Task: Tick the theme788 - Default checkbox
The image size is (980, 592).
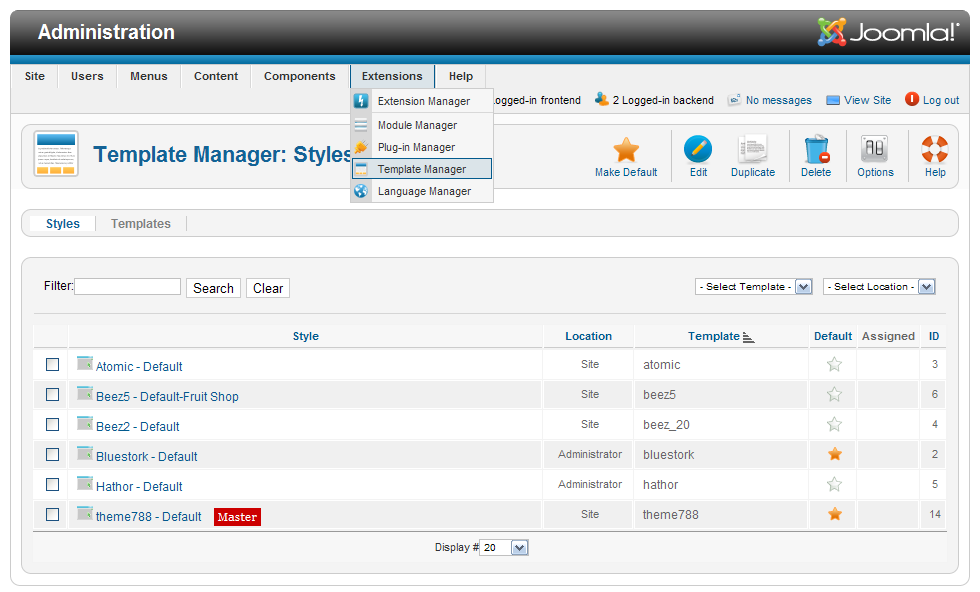Action: click(x=53, y=515)
